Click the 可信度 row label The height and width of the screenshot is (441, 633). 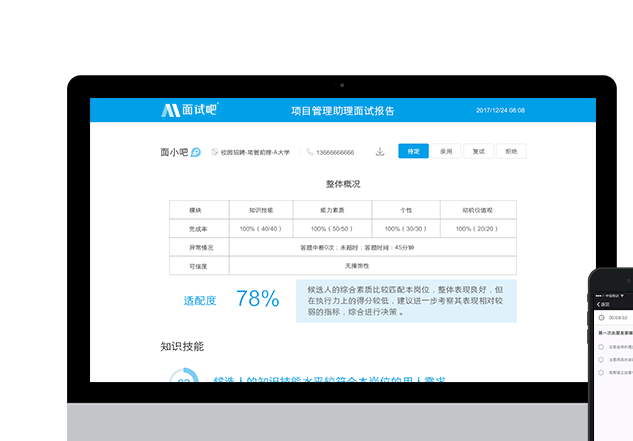(x=199, y=266)
